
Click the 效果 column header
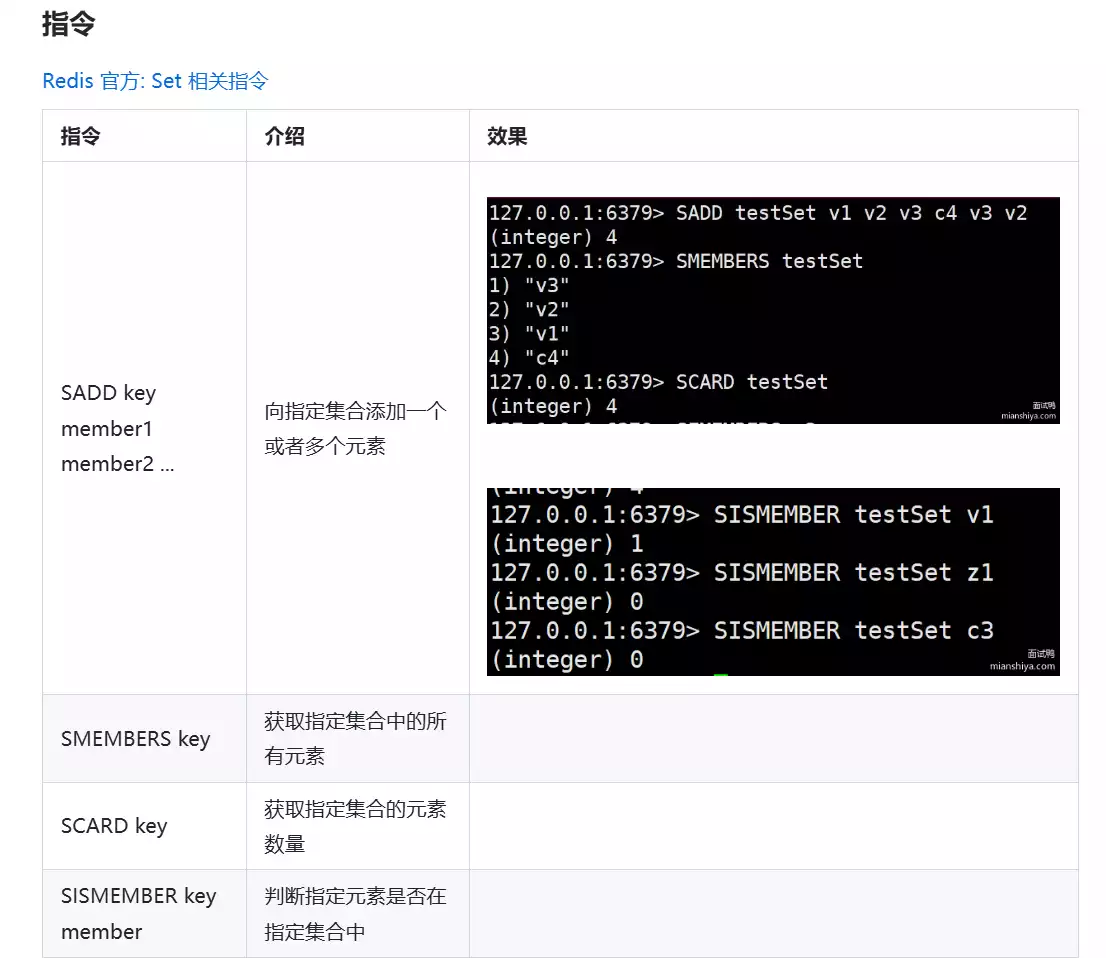point(507,136)
